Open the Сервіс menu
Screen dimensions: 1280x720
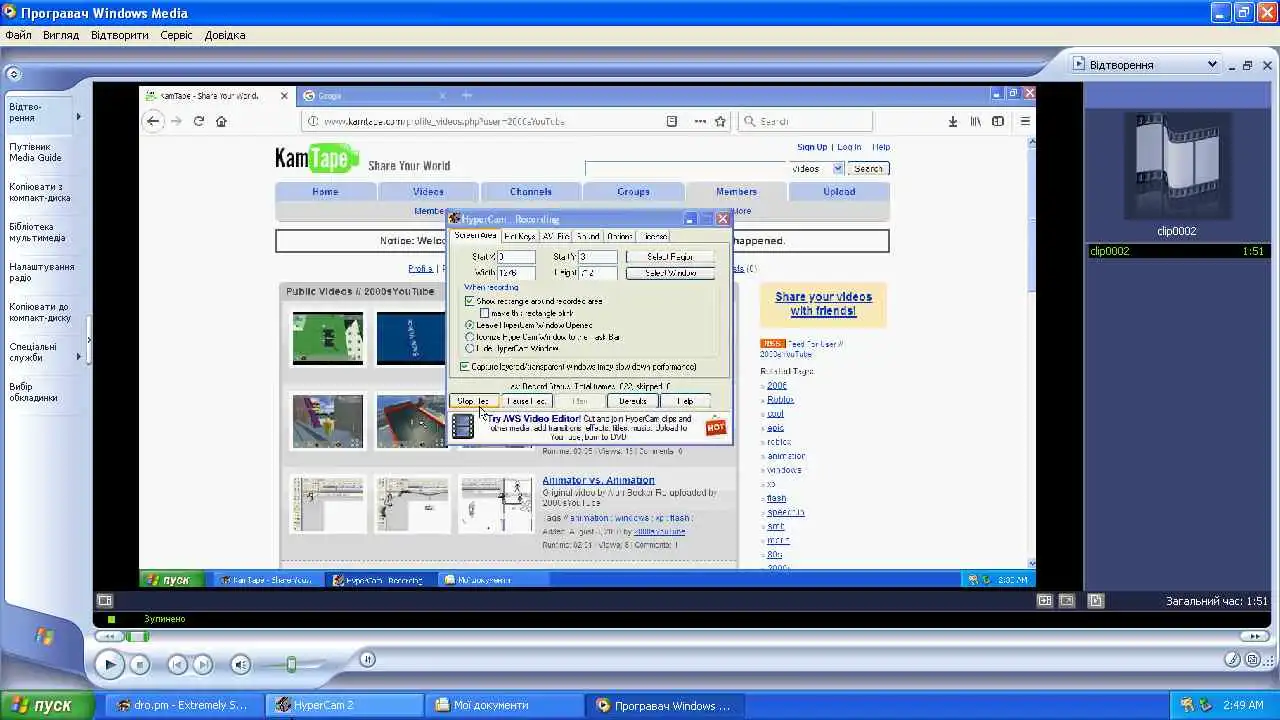176,35
